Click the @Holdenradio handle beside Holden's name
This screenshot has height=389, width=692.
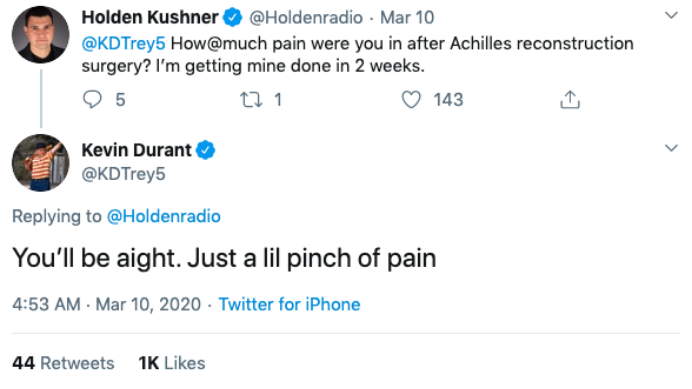coord(306,18)
